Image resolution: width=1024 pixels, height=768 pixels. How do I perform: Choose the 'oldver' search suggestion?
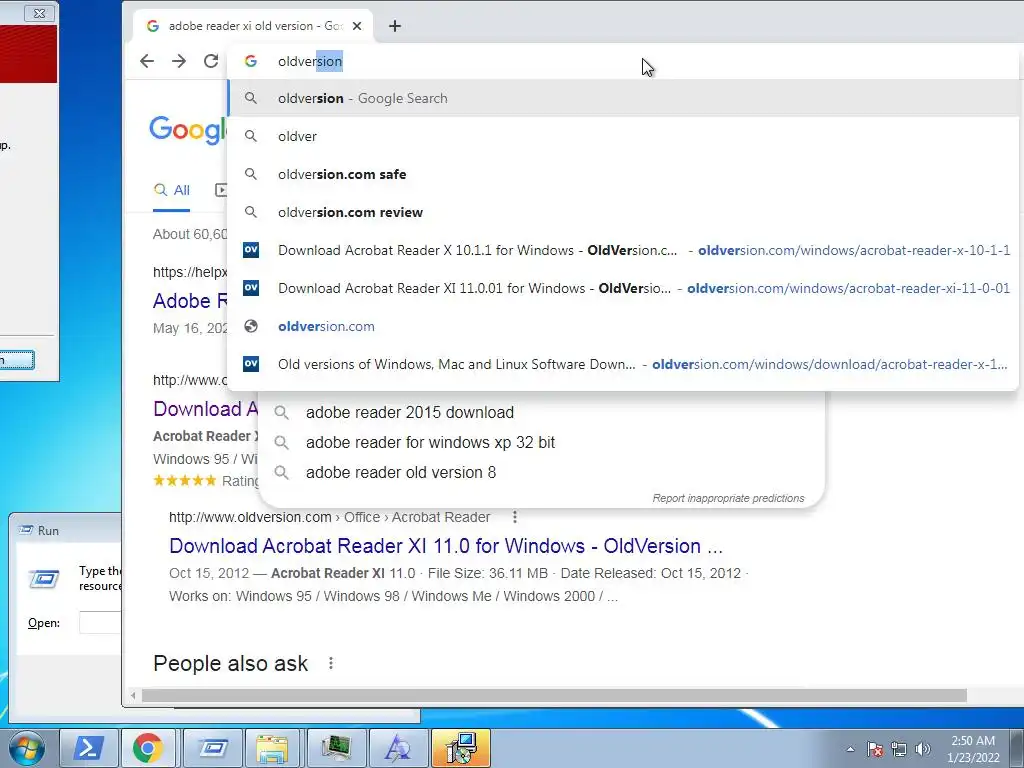pos(624,136)
